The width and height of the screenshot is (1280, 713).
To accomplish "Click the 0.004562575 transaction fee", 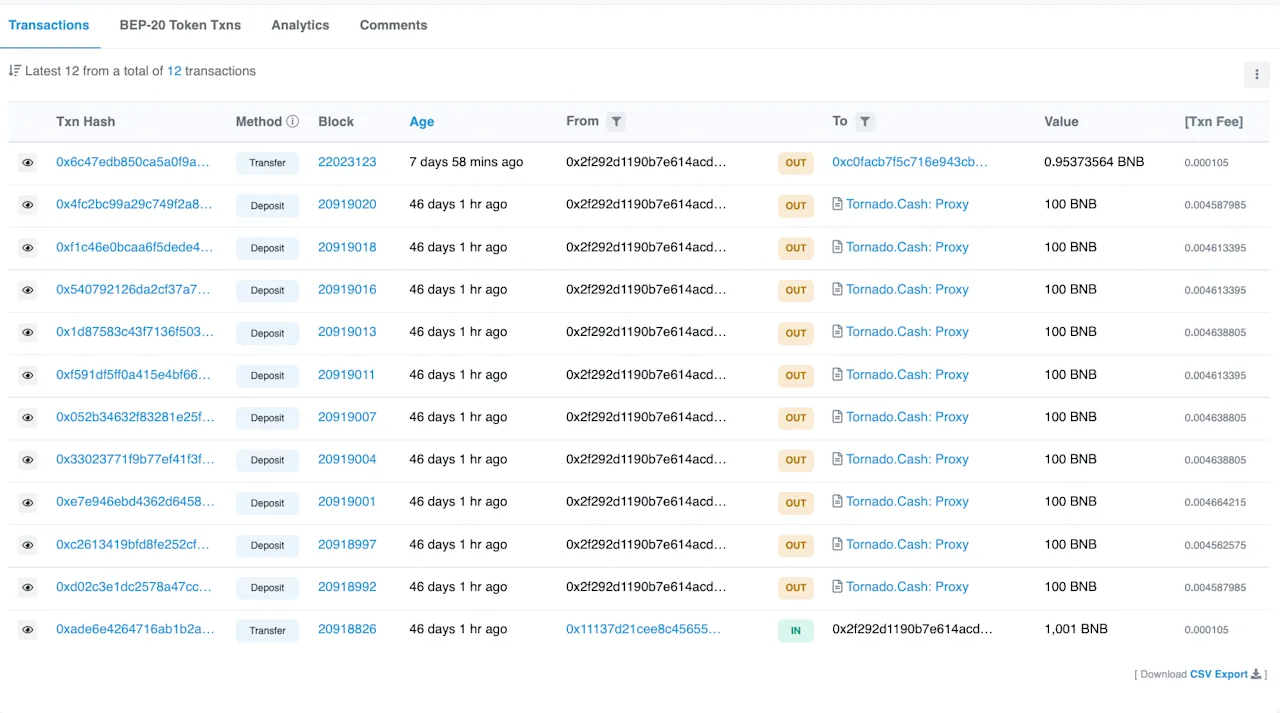I will 1215,546.
